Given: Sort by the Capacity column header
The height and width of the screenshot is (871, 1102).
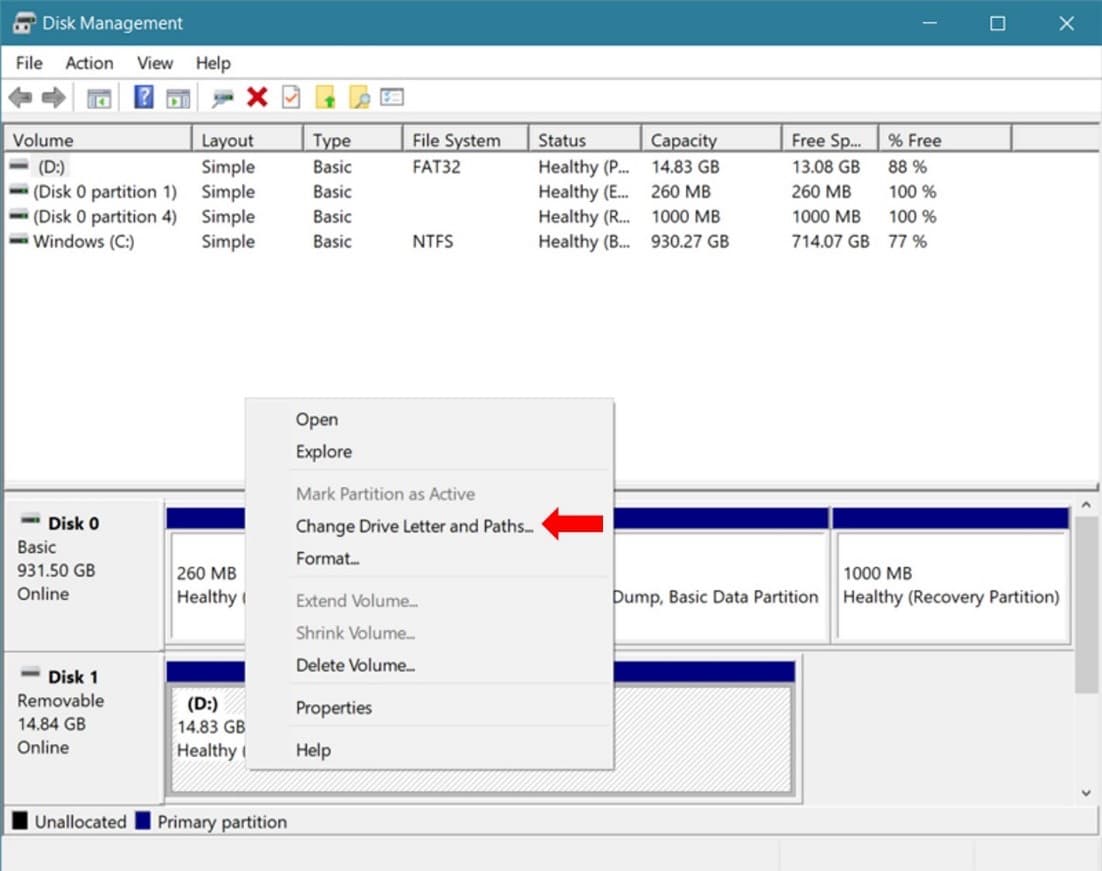Looking at the screenshot, I should [684, 140].
